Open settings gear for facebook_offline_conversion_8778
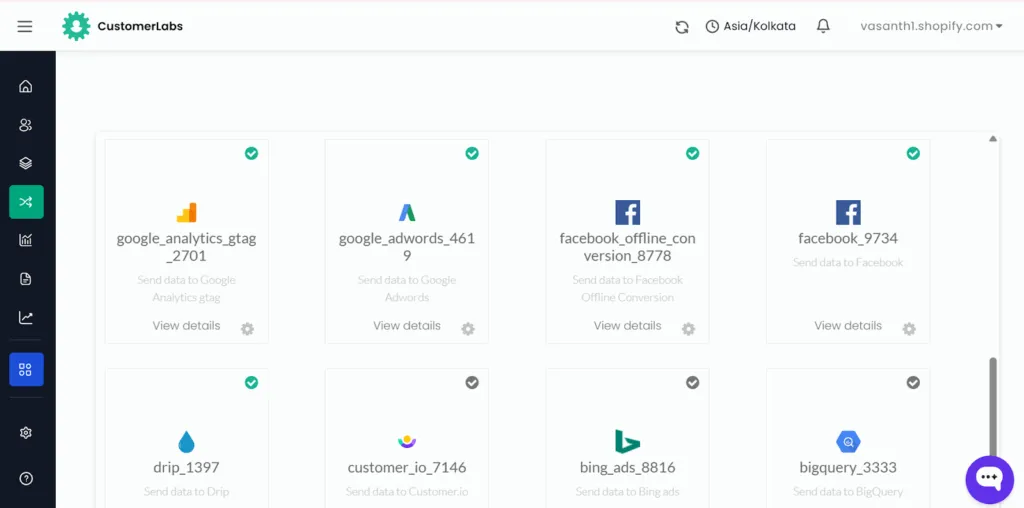The height and width of the screenshot is (508, 1024). point(688,329)
